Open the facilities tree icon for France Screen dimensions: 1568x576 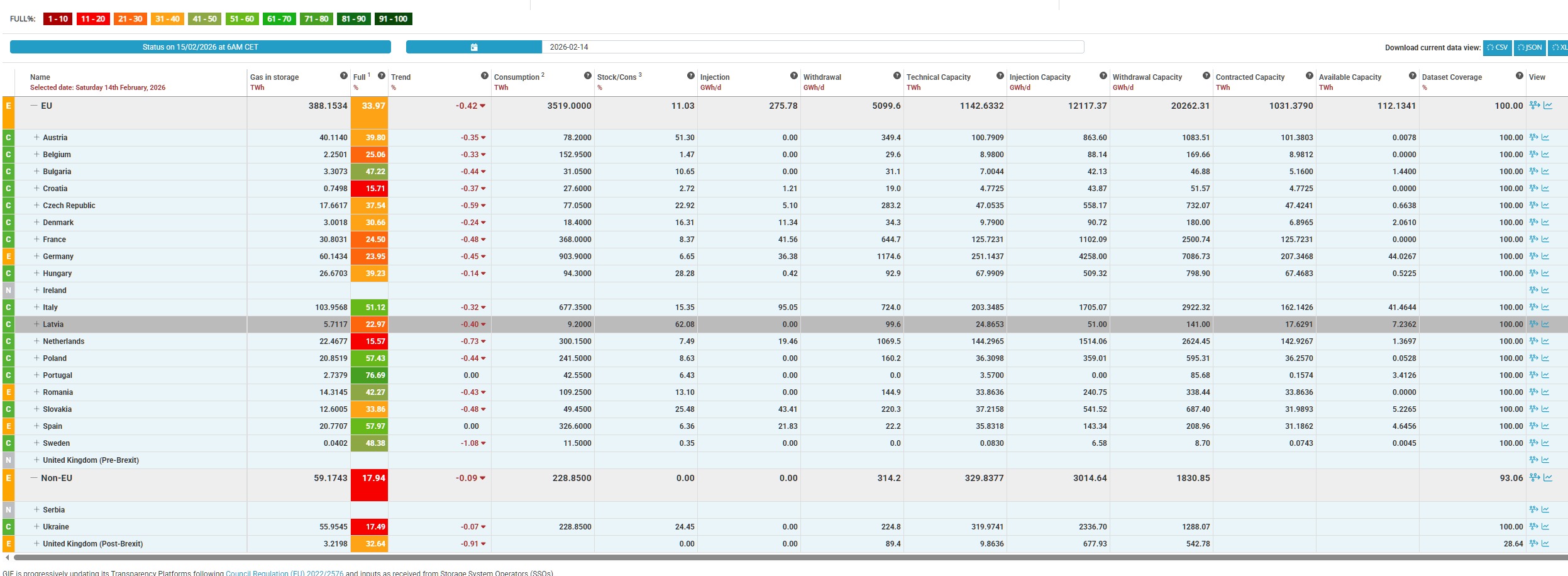pos(1534,240)
